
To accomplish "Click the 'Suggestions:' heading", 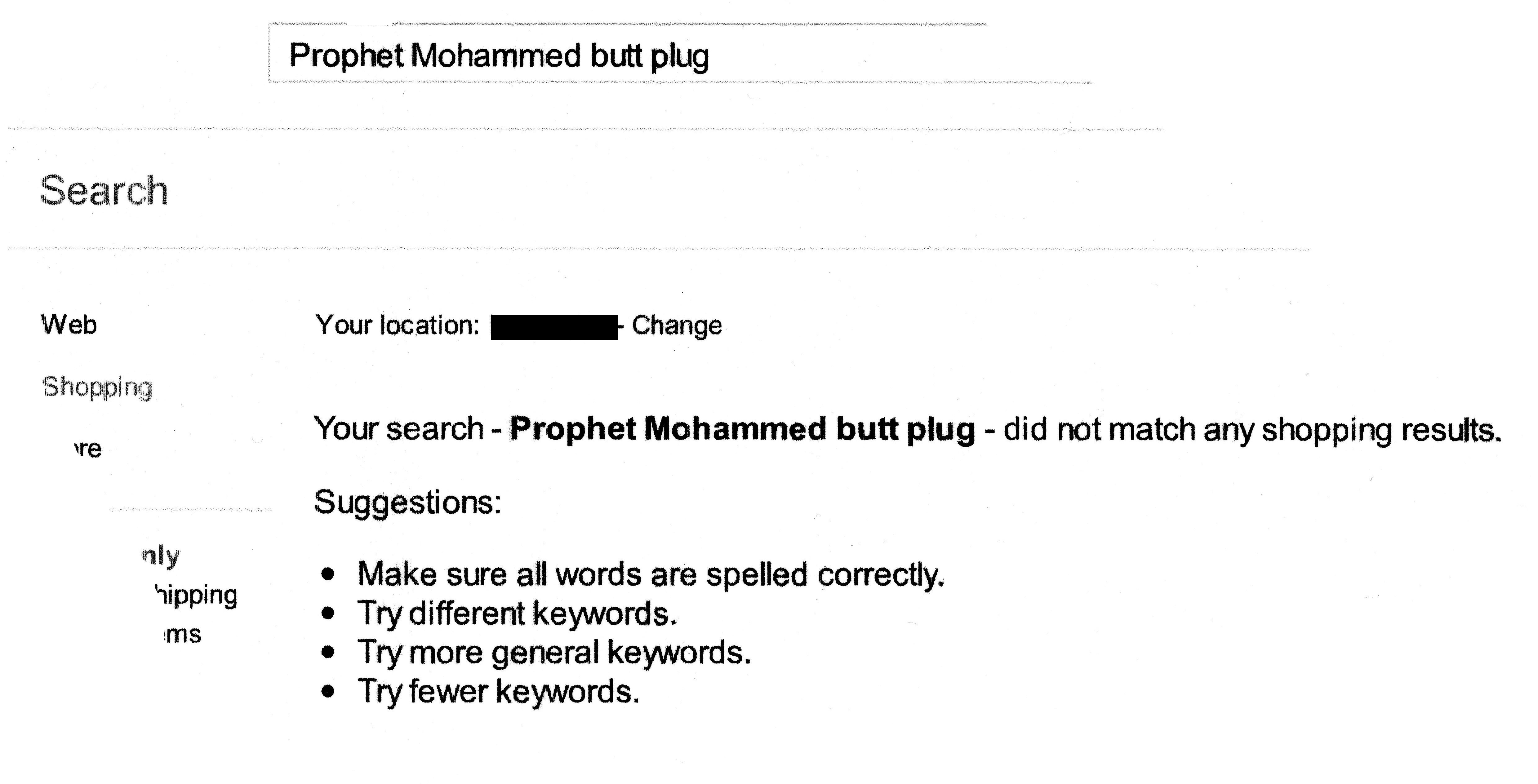I will pyautogui.click(x=407, y=502).
